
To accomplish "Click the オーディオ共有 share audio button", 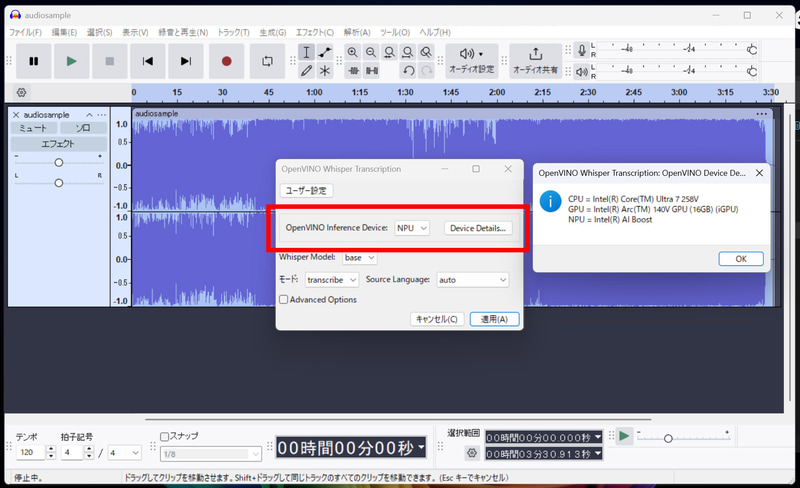I will tap(535, 61).
